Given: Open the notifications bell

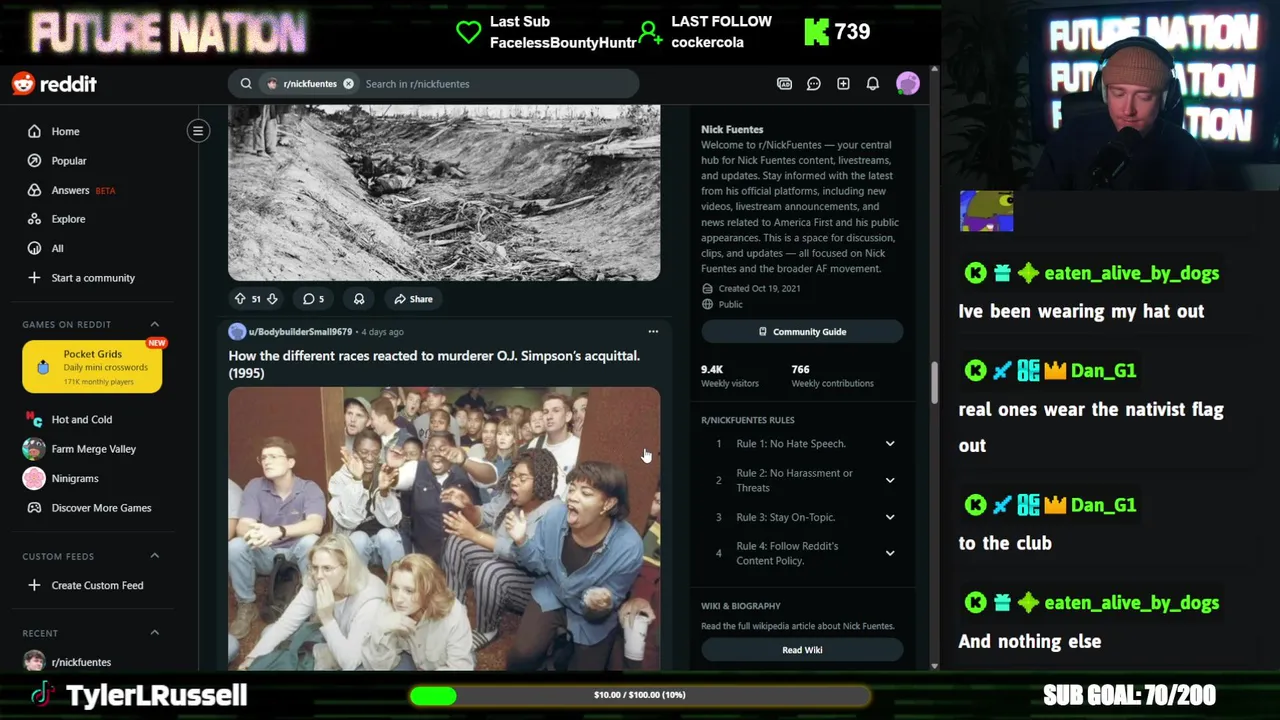Looking at the screenshot, I should pos(873,84).
